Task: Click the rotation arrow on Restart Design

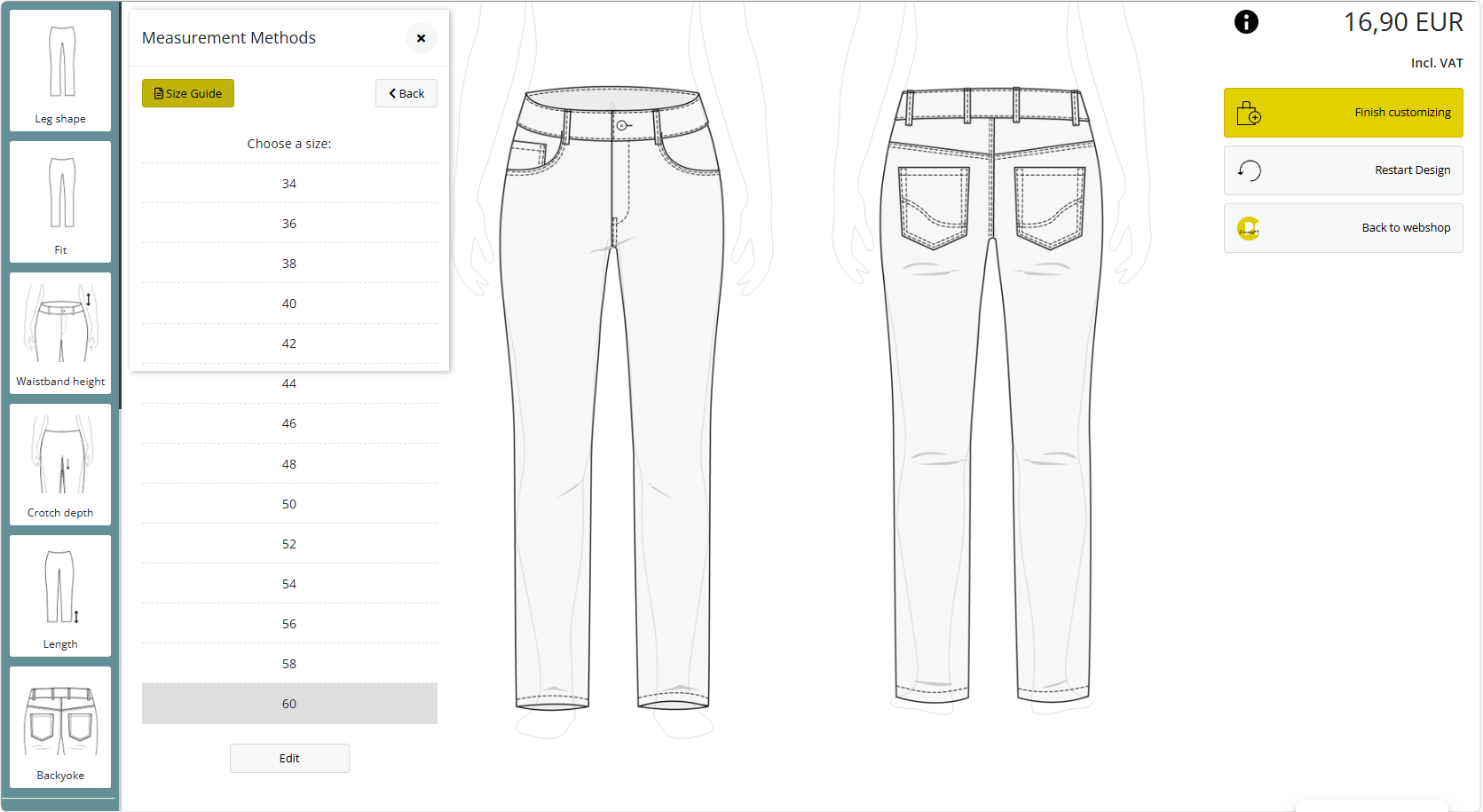Action: [x=1249, y=170]
